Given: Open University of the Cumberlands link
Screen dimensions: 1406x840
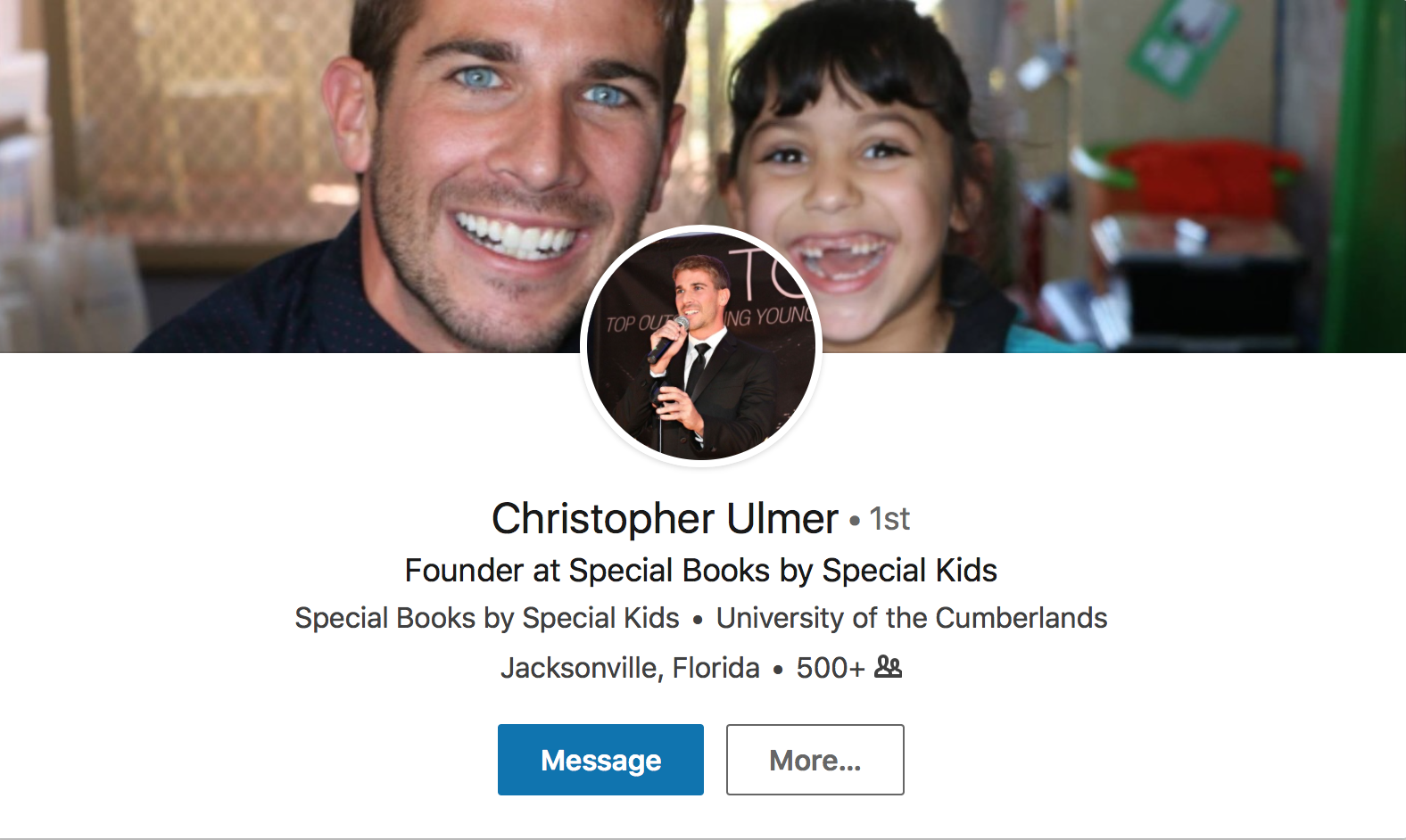Looking at the screenshot, I should coord(912,618).
